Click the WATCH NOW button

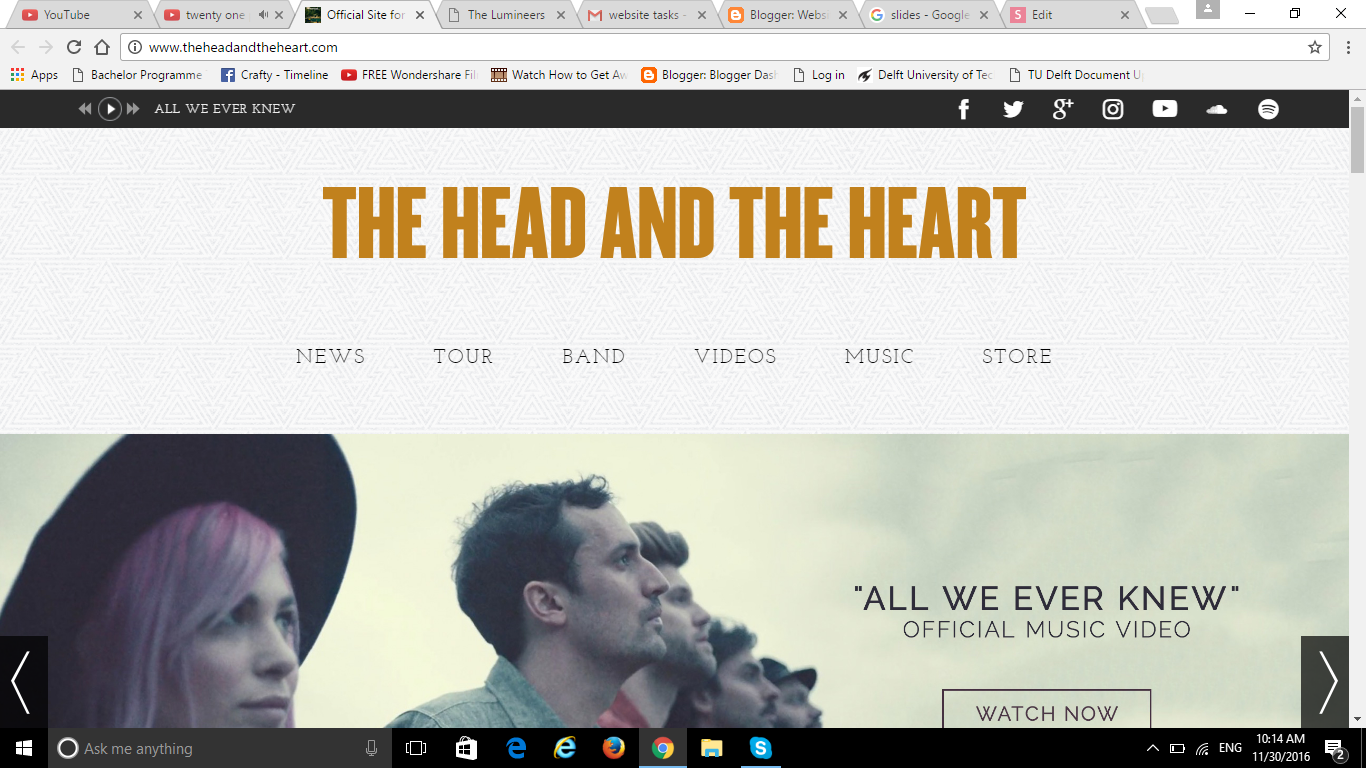(1047, 711)
